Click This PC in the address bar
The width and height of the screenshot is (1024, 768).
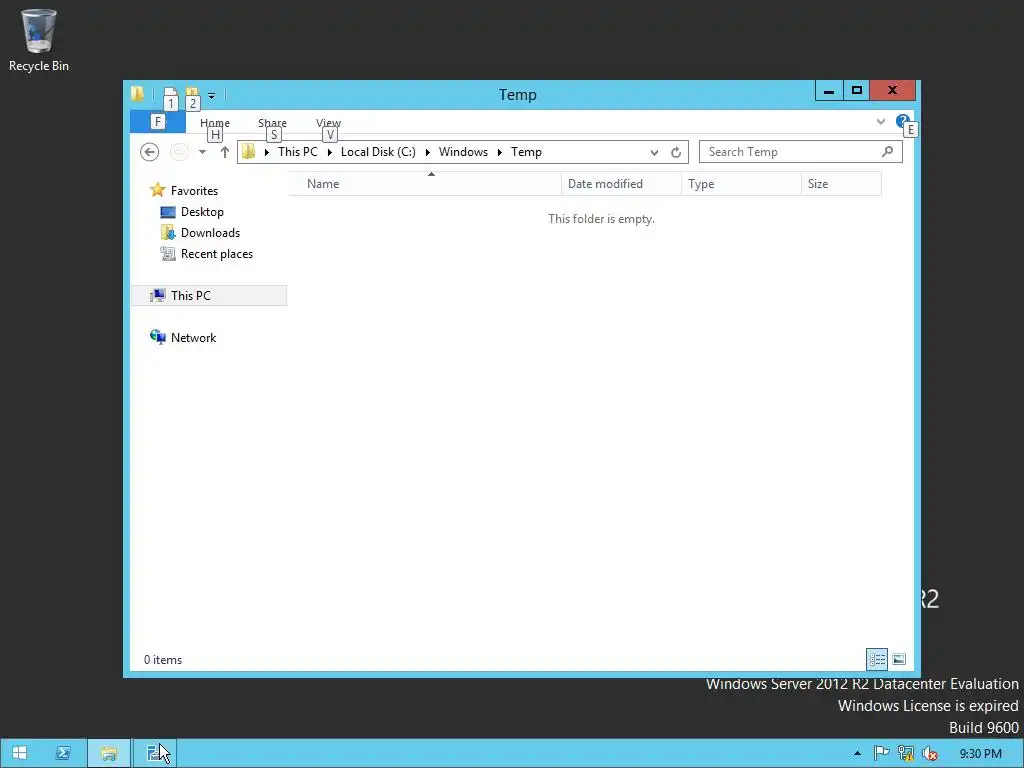coord(297,152)
